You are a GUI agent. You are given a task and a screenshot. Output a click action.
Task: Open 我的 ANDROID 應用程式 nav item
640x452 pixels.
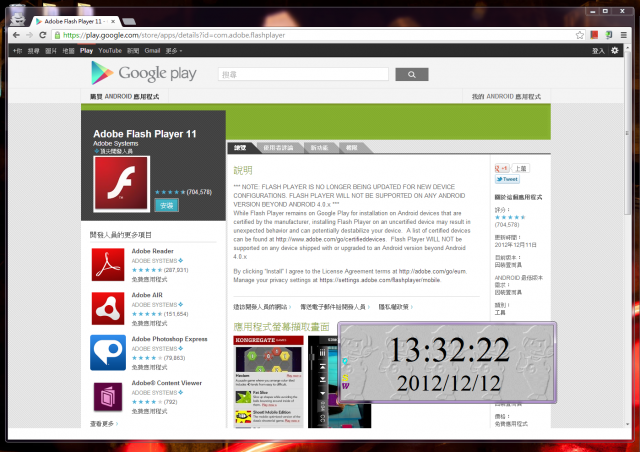[x=506, y=96]
